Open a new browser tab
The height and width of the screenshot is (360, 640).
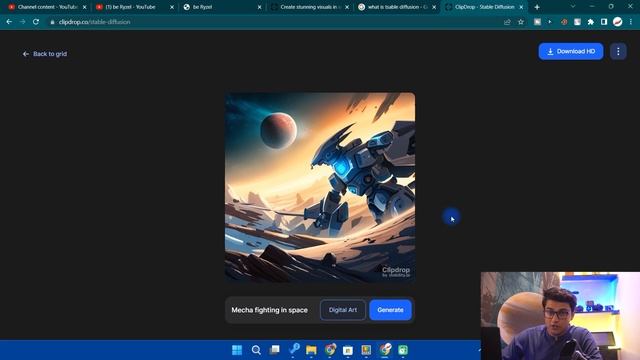537,7
